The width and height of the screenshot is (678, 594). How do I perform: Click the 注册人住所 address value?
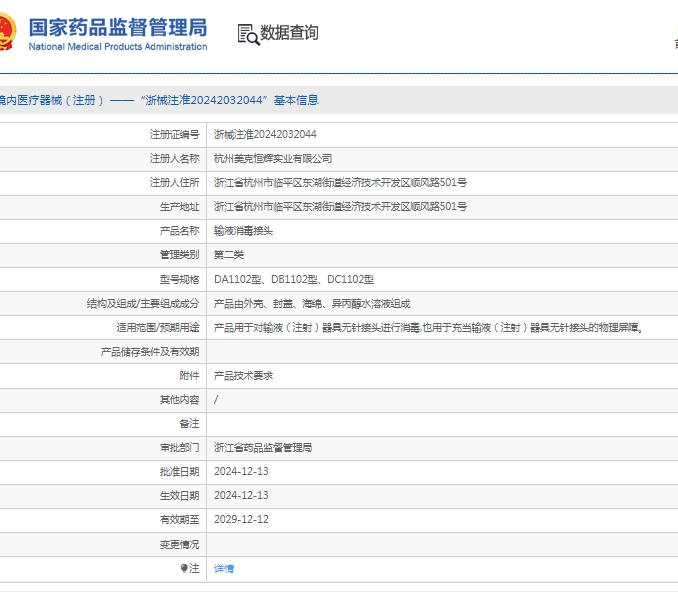pos(340,182)
